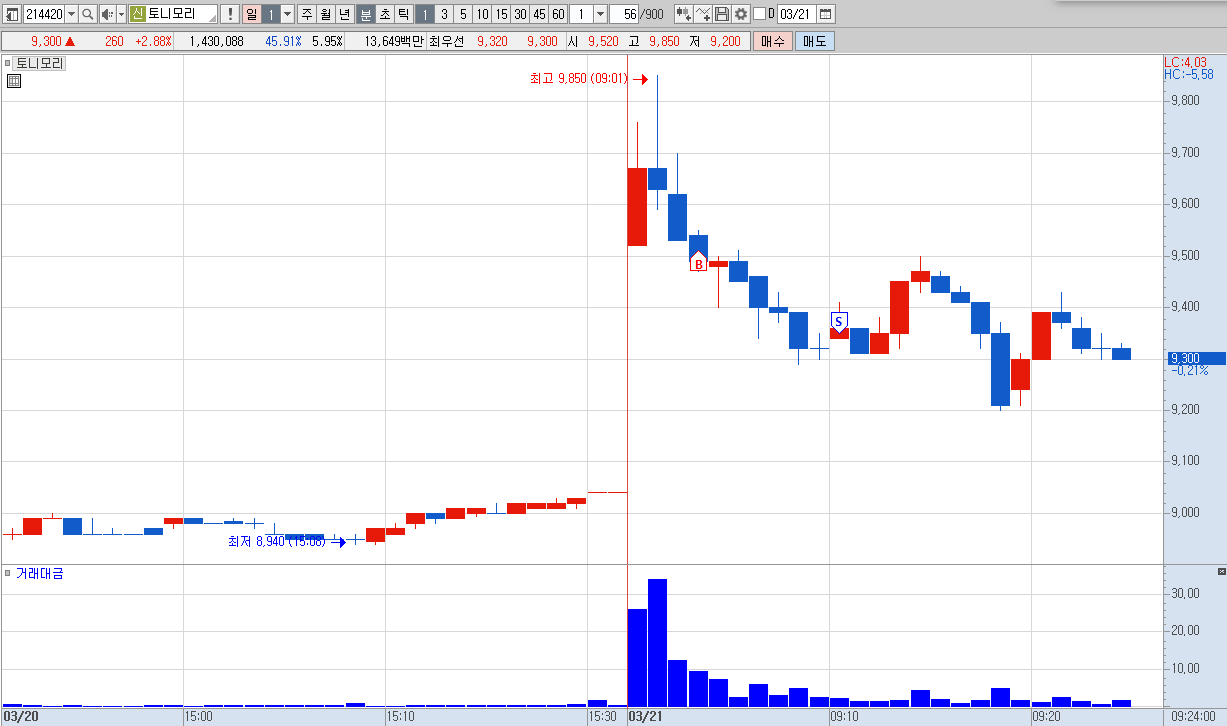
Task: Click the table icon below 토니모리 label
Action: tap(14, 81)
